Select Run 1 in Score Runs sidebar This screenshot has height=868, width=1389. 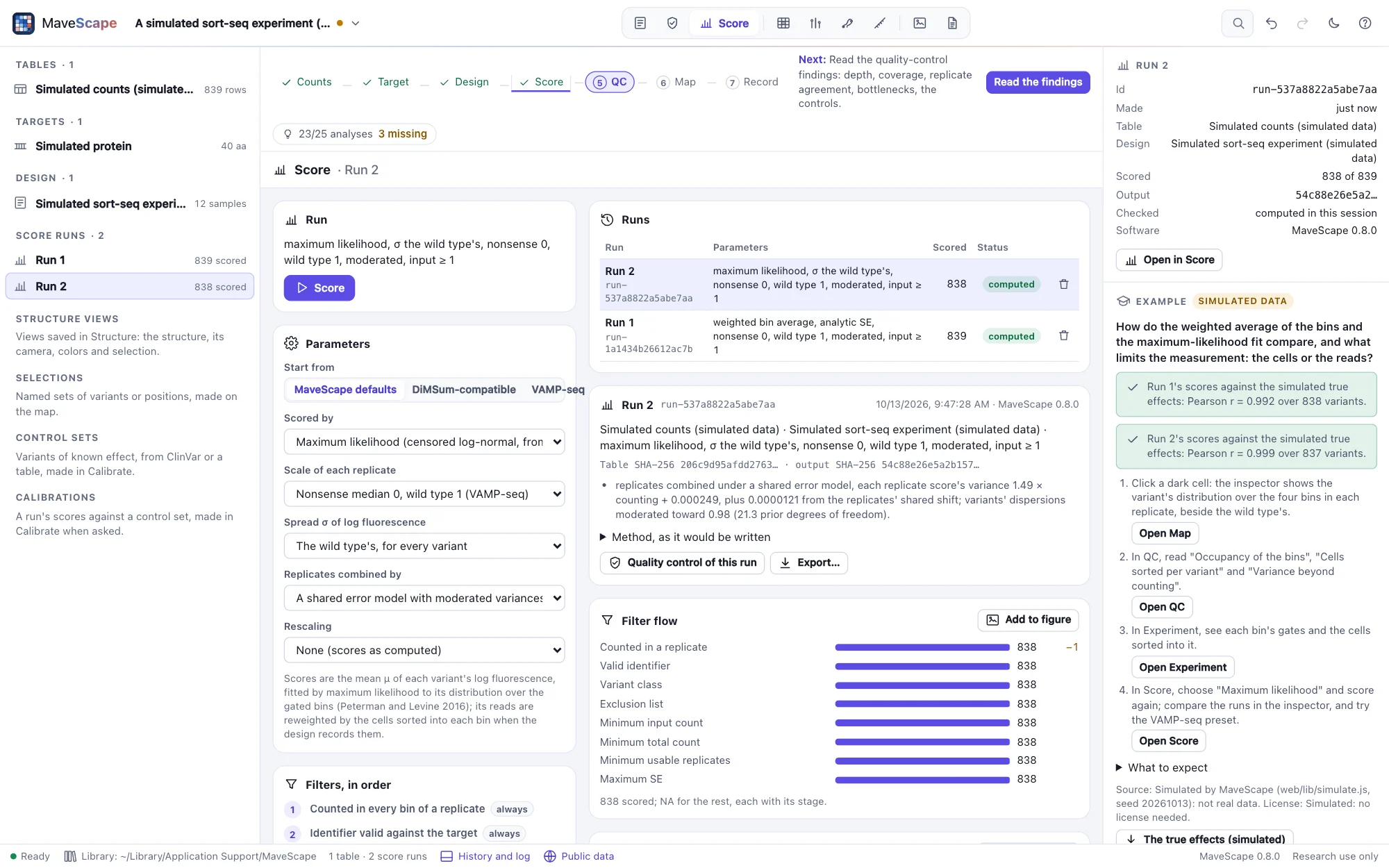pyautogui.click(x=130, y=260)
